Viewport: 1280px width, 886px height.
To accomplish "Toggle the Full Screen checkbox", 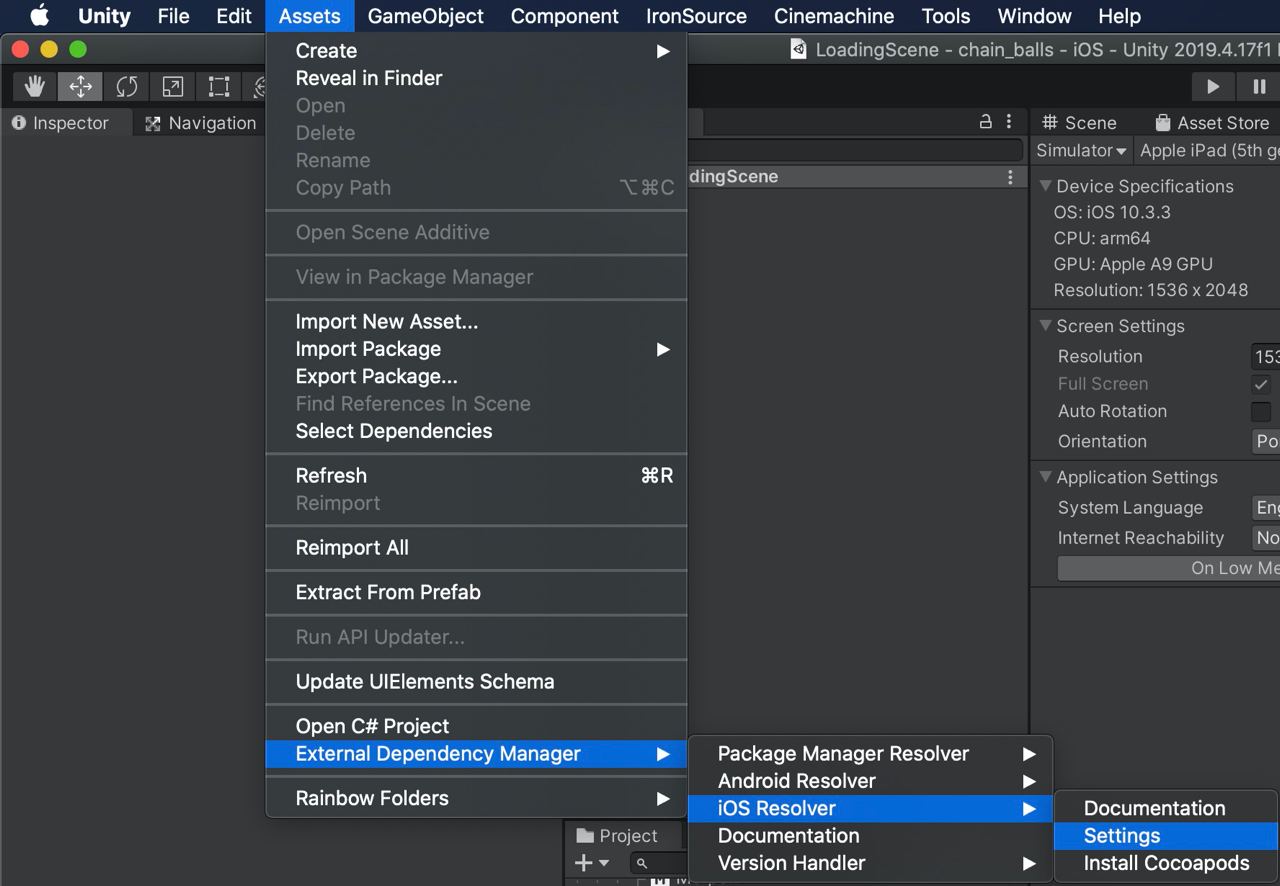I will click(x=1261, y=384).
